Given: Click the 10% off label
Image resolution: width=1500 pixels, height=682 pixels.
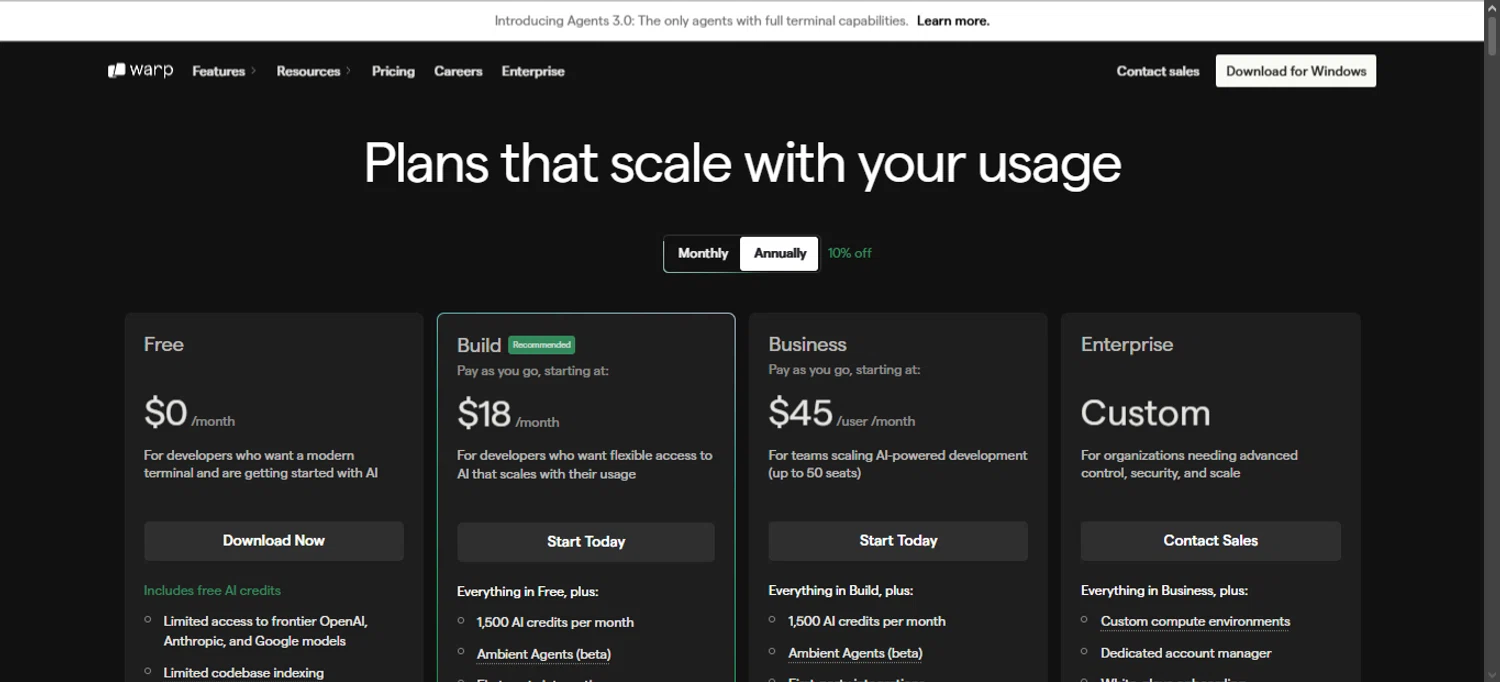Looking at the screenshot, I should click(849, 253).
